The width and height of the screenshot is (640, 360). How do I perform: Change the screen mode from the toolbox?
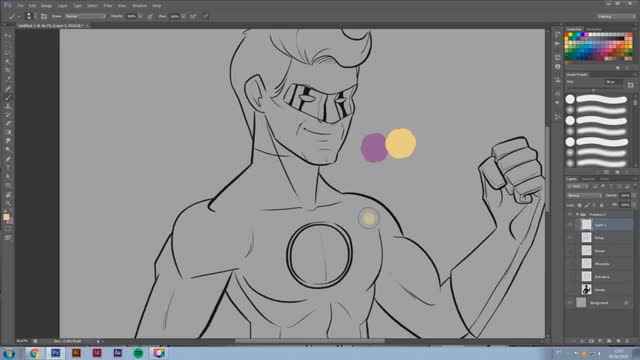click(8, 238)
